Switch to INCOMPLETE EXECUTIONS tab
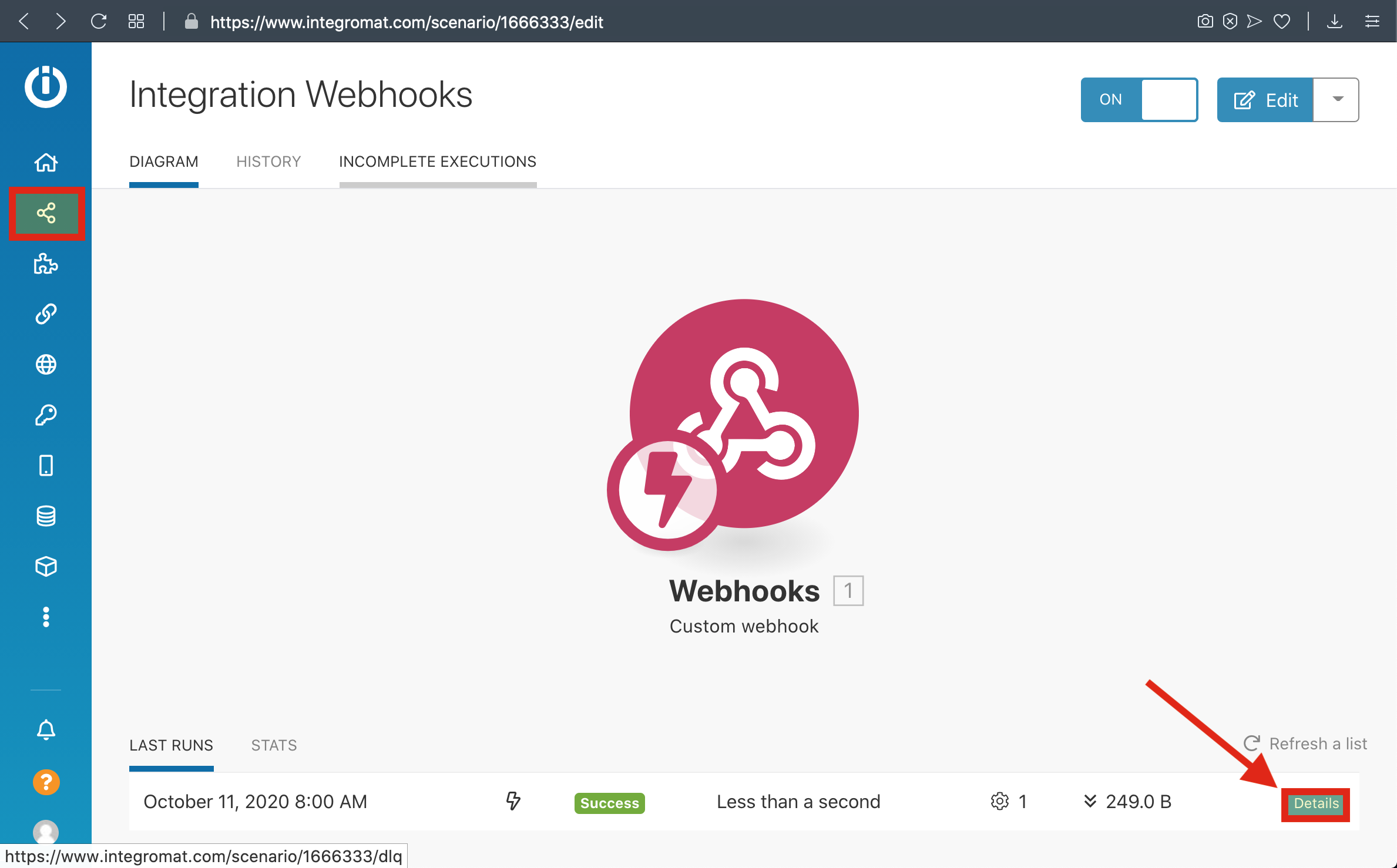 (438, 162)
